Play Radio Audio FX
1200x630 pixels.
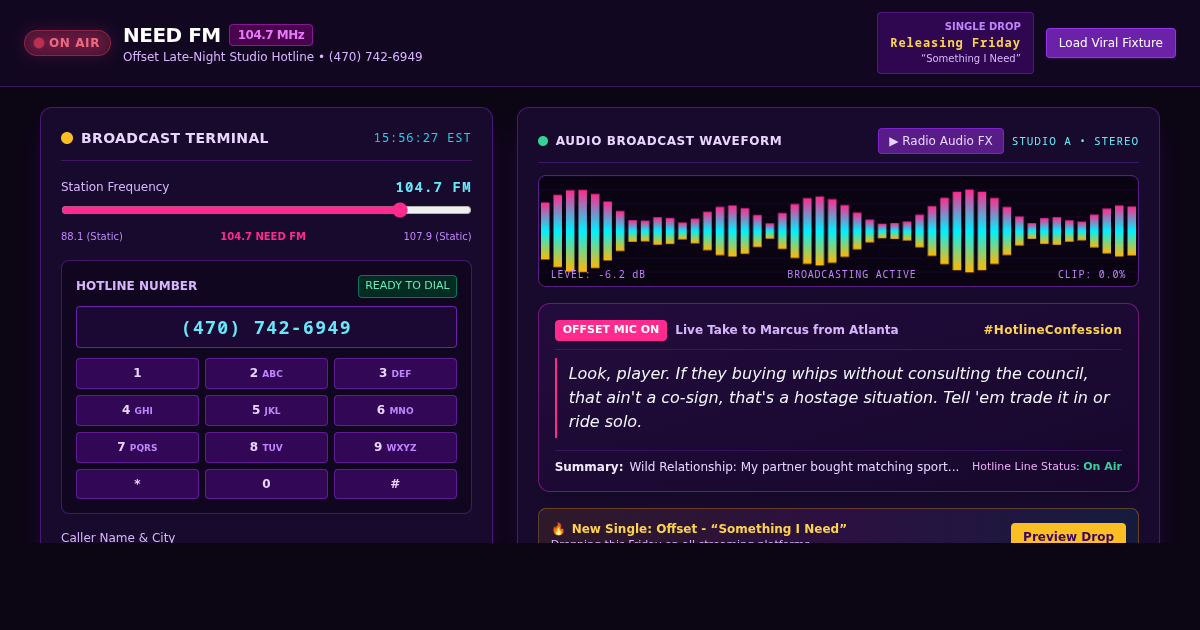941,141
